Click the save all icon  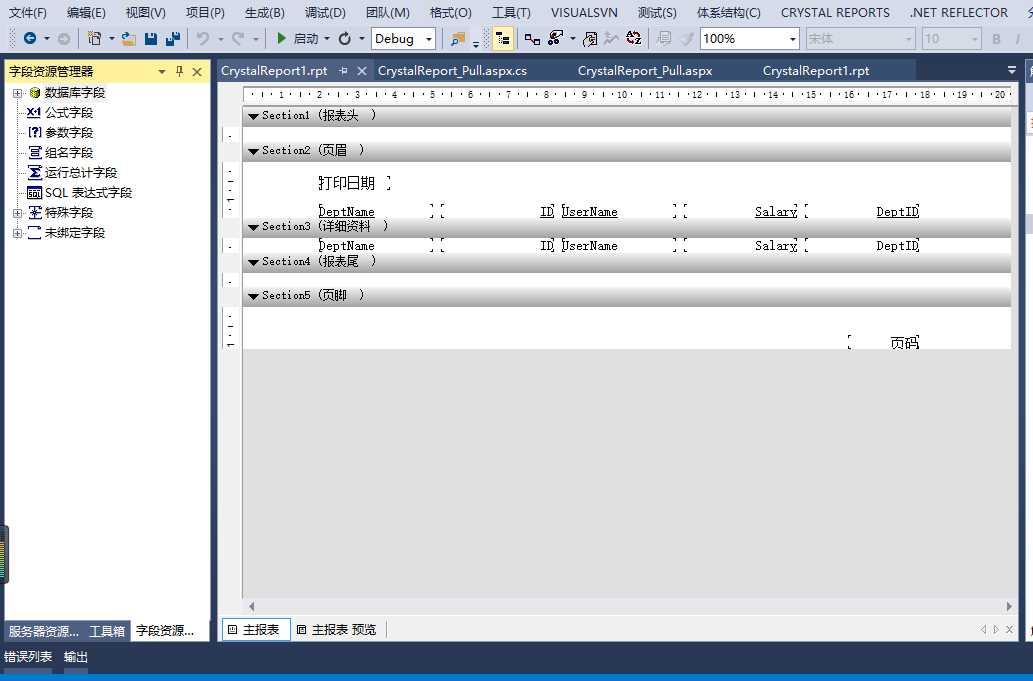click(173, 39)
